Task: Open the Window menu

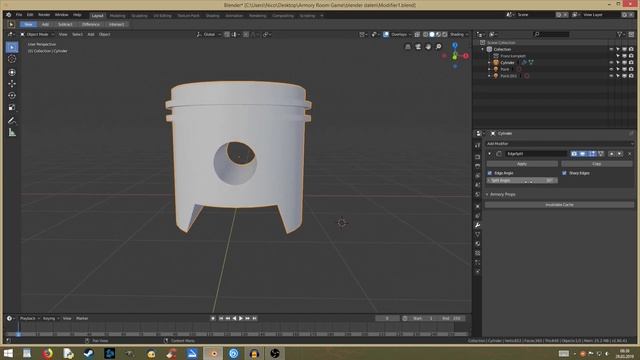Action: coord(61,15)
